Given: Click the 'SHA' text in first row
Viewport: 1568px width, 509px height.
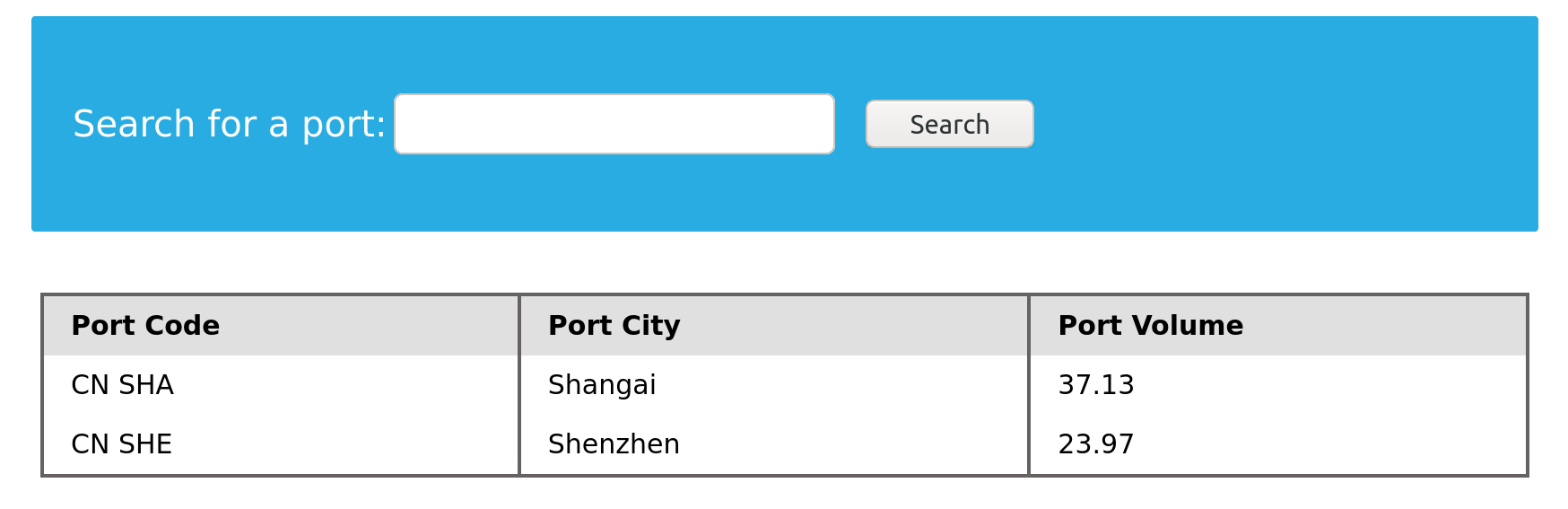Looking at the screenshot, I should [x=146, y=385].
